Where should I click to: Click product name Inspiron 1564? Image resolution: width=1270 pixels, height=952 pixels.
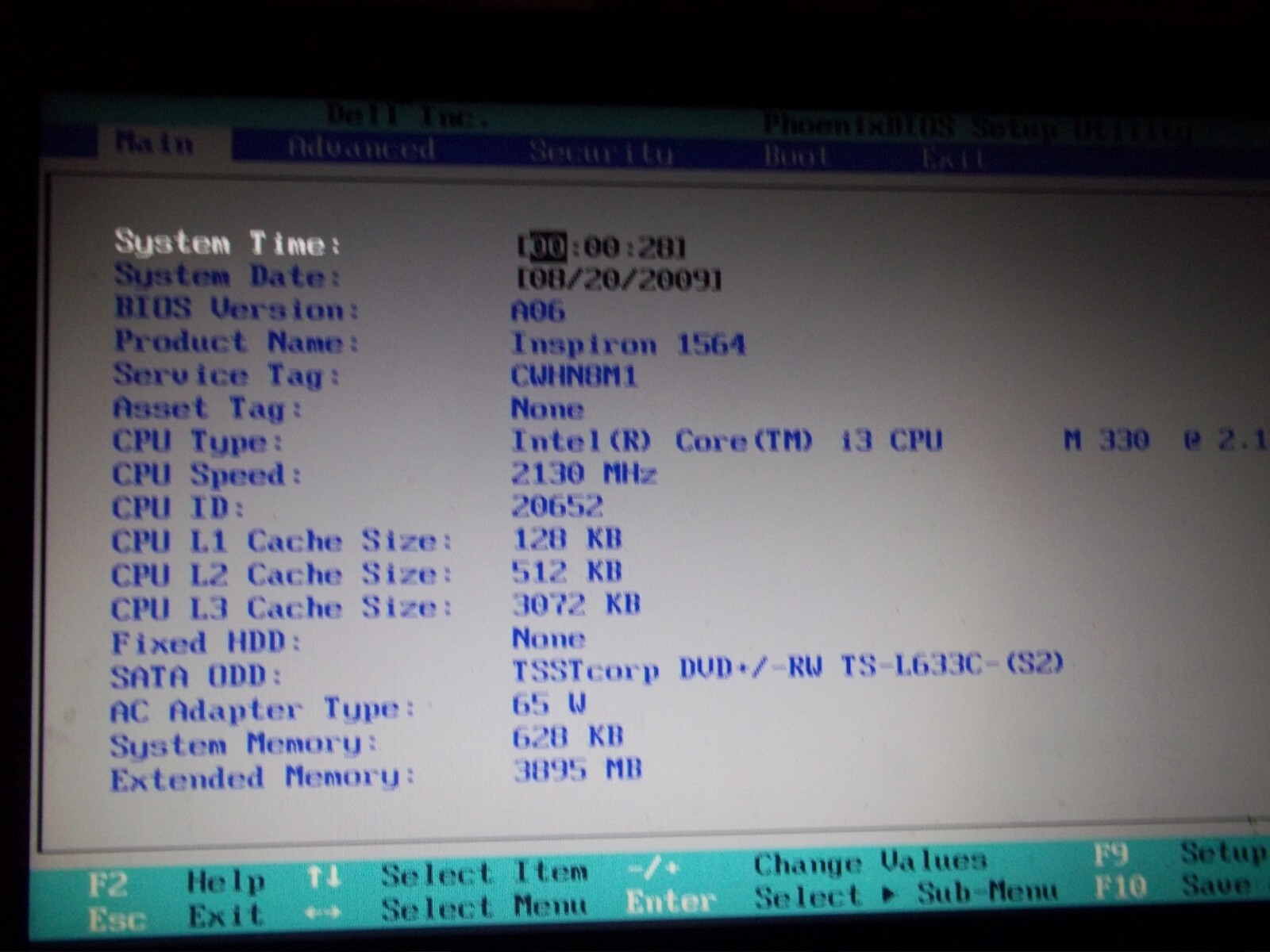629,344
